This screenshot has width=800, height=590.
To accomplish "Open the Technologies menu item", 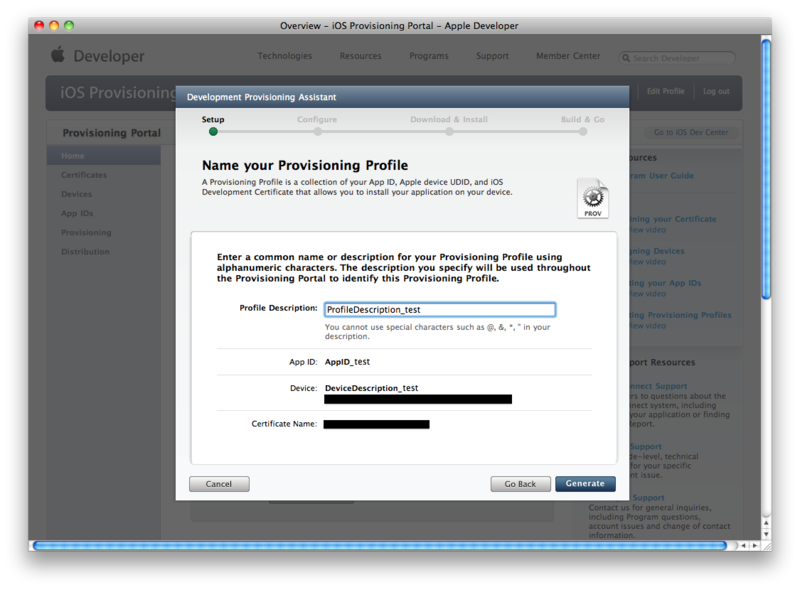I will tap(285, 56).
